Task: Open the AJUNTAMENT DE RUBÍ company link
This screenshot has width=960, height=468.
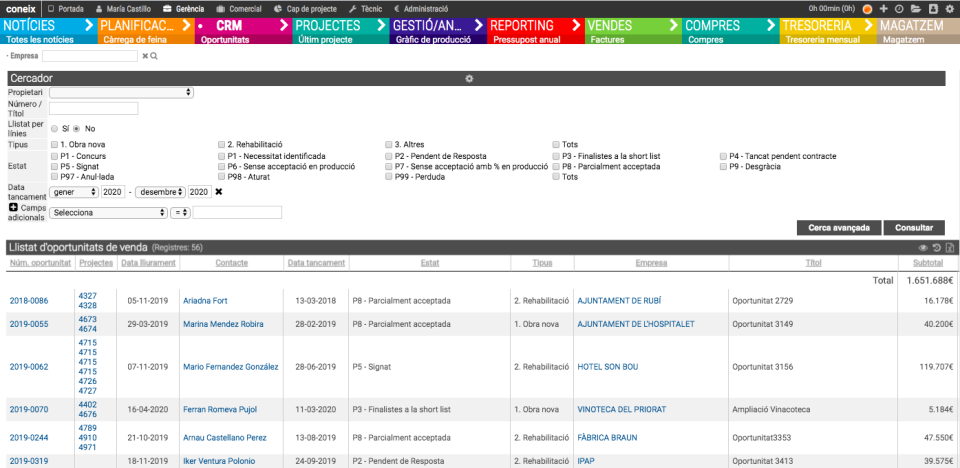Action: (619, 300)
